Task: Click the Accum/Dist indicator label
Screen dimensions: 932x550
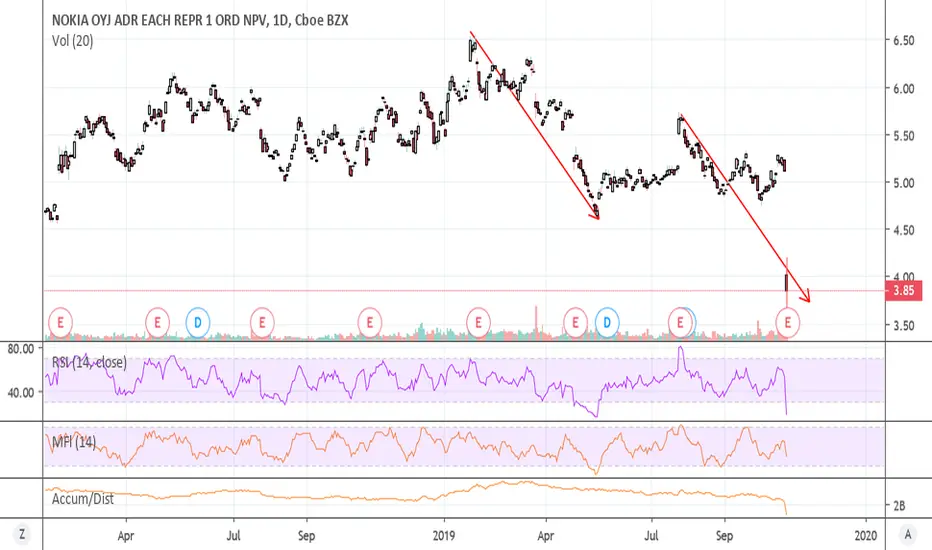Action: (x=83, y=498)
